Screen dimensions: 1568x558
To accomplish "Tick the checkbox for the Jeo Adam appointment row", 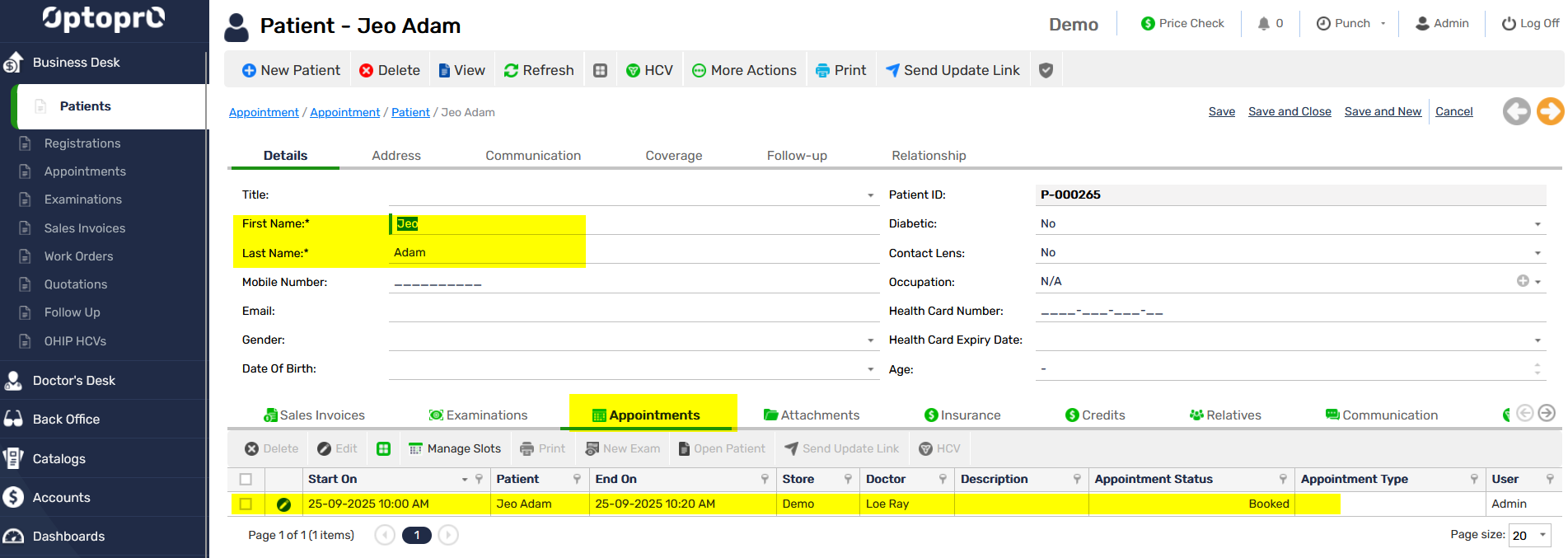I will pyautogui.click(x=246, y=504).
